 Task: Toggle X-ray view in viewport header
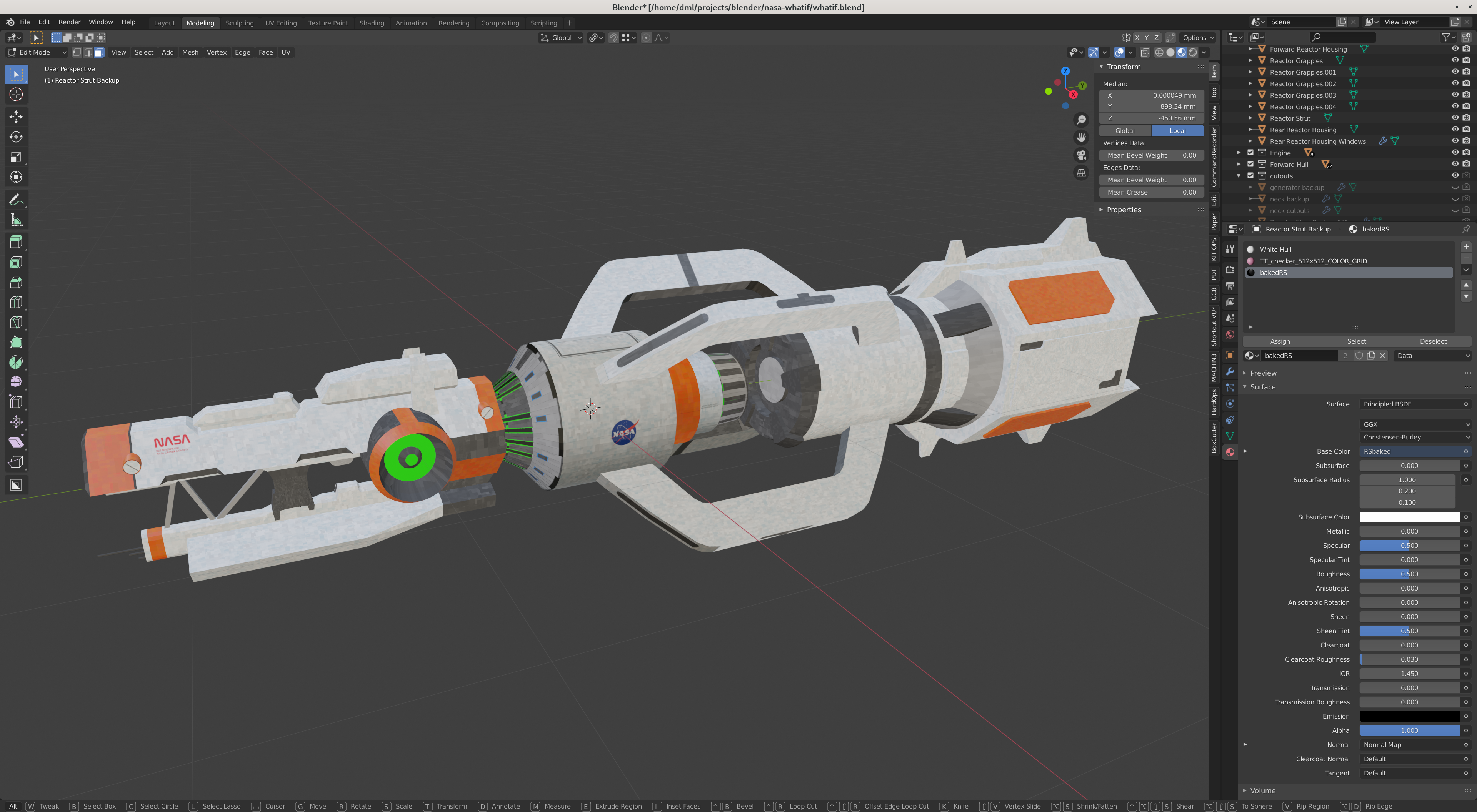[x=1144, y=52]
